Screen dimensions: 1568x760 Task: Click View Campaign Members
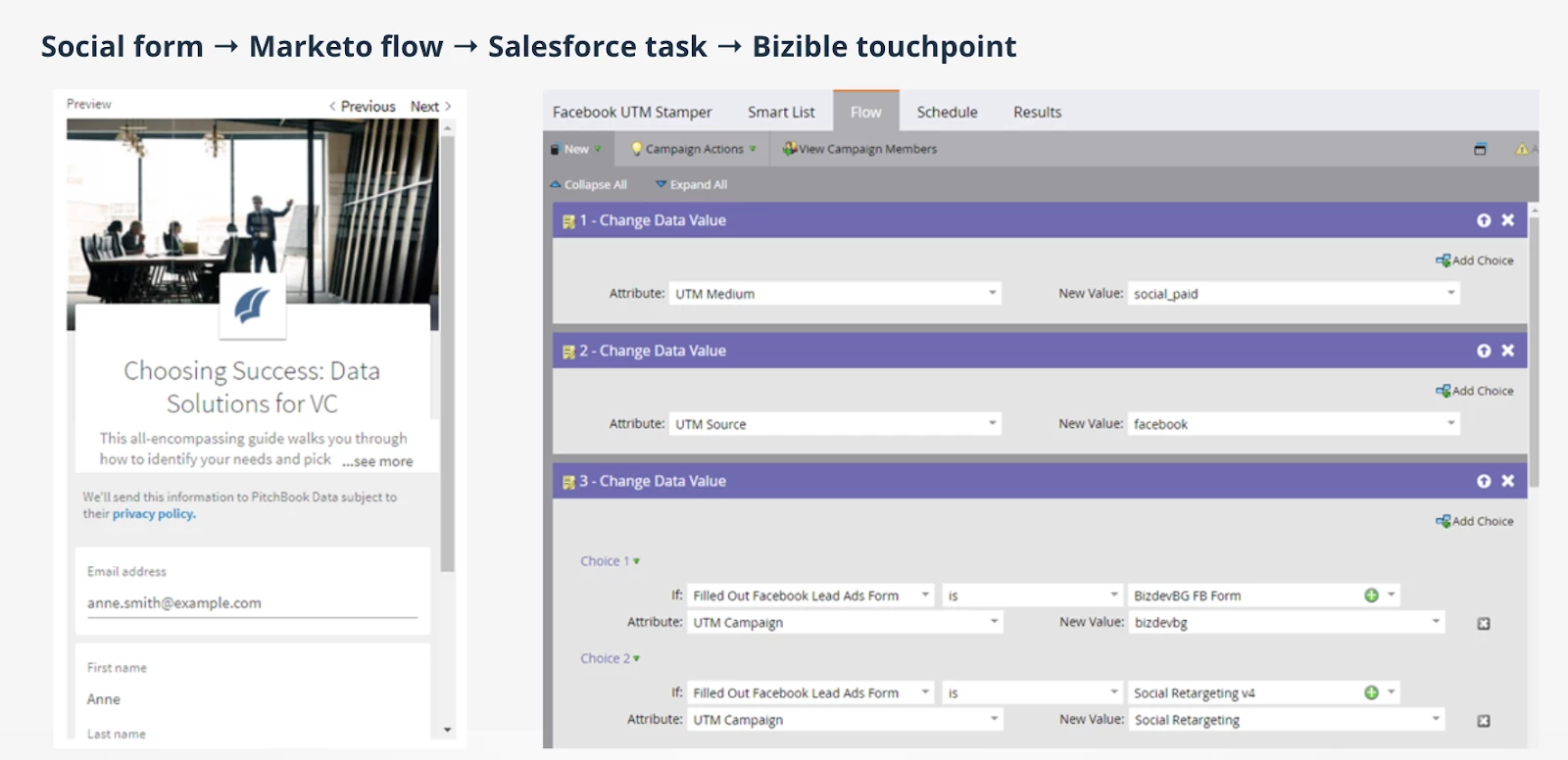[x=859, y=149]
